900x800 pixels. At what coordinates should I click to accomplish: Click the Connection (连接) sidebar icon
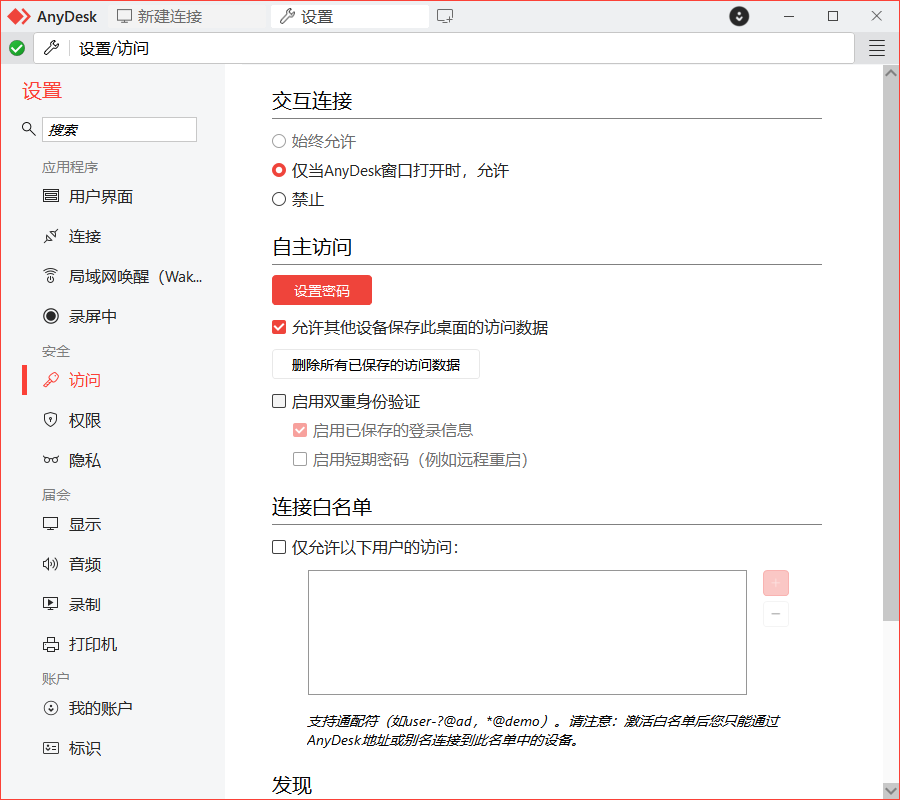51,236
